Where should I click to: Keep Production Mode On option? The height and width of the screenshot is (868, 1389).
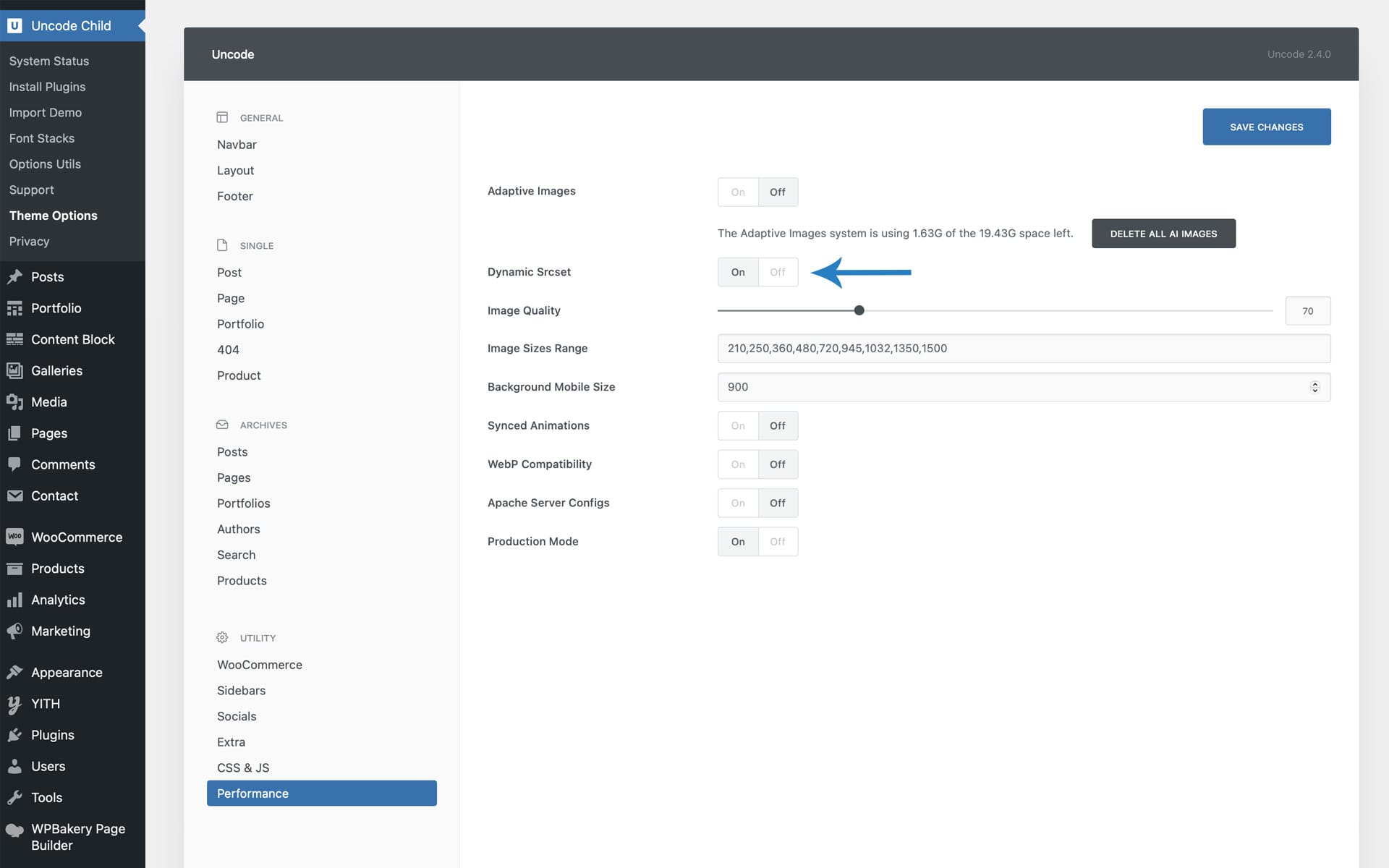(x=738, y=541)
